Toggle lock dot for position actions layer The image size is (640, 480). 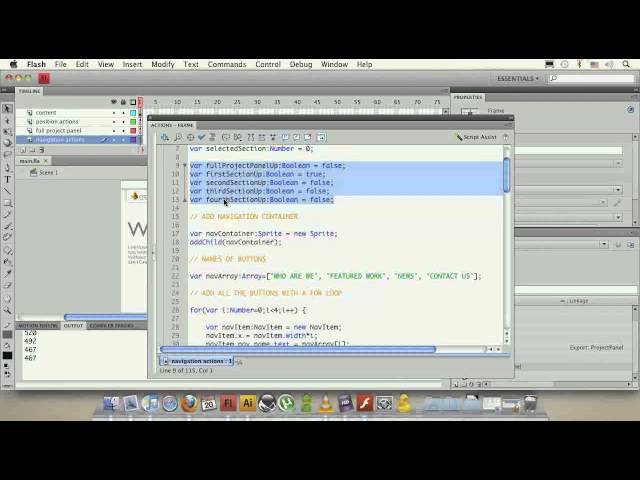point(123,122)
